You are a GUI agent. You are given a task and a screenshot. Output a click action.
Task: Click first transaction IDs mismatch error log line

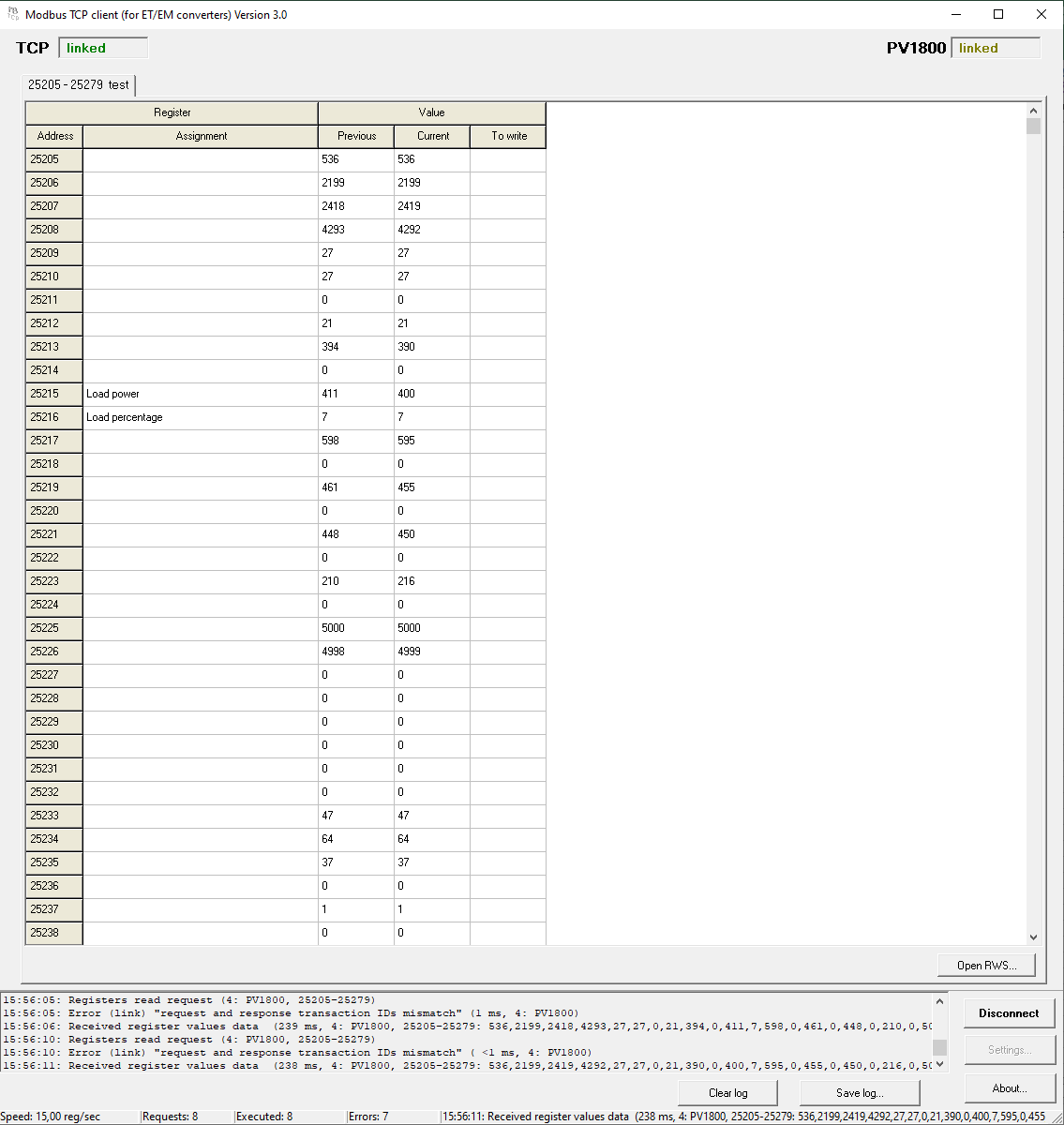click(291, 1013)
